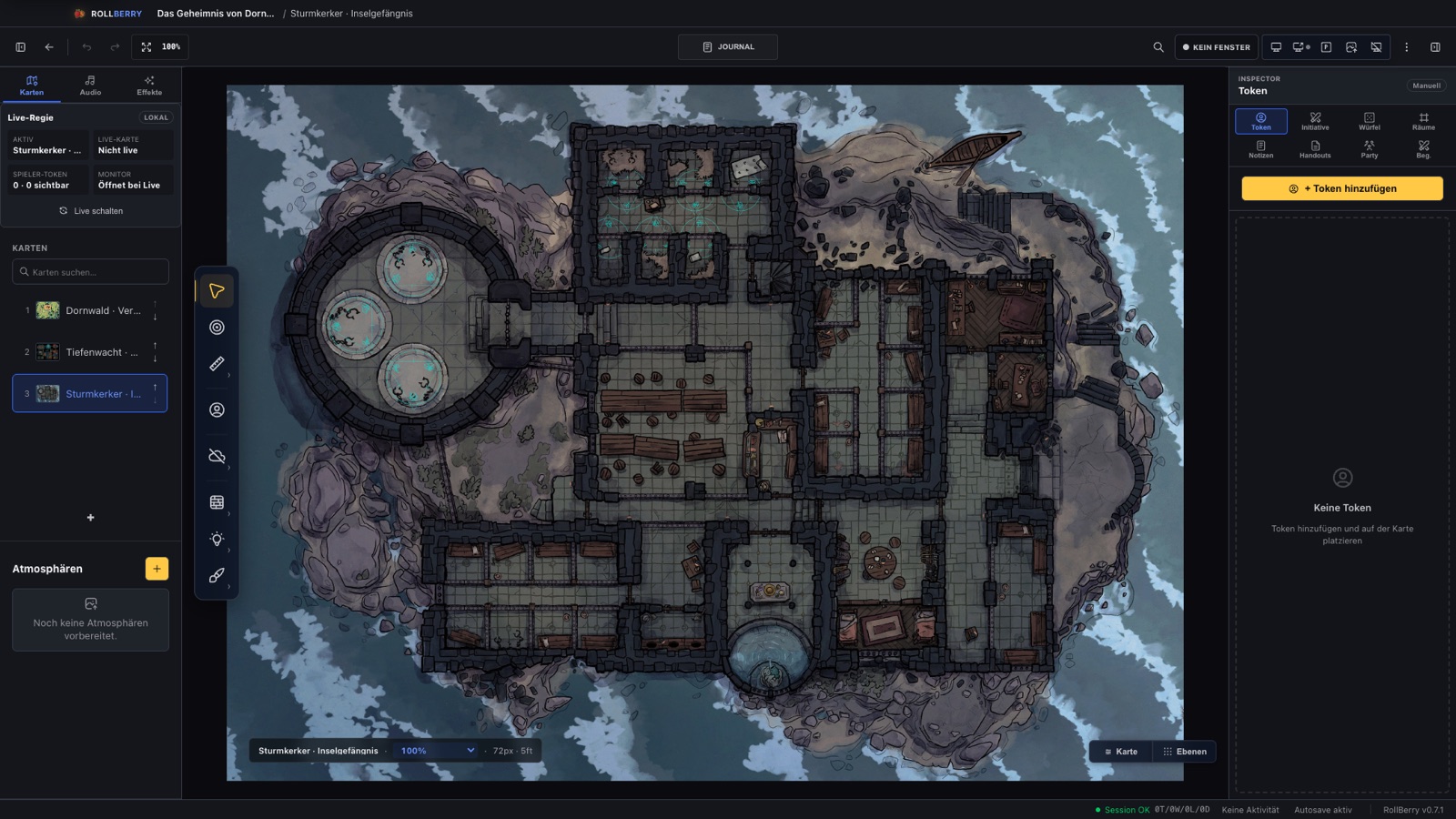Click the Aktiv Sturmkerker status card
1456x819 pixels.
[47, 146]
